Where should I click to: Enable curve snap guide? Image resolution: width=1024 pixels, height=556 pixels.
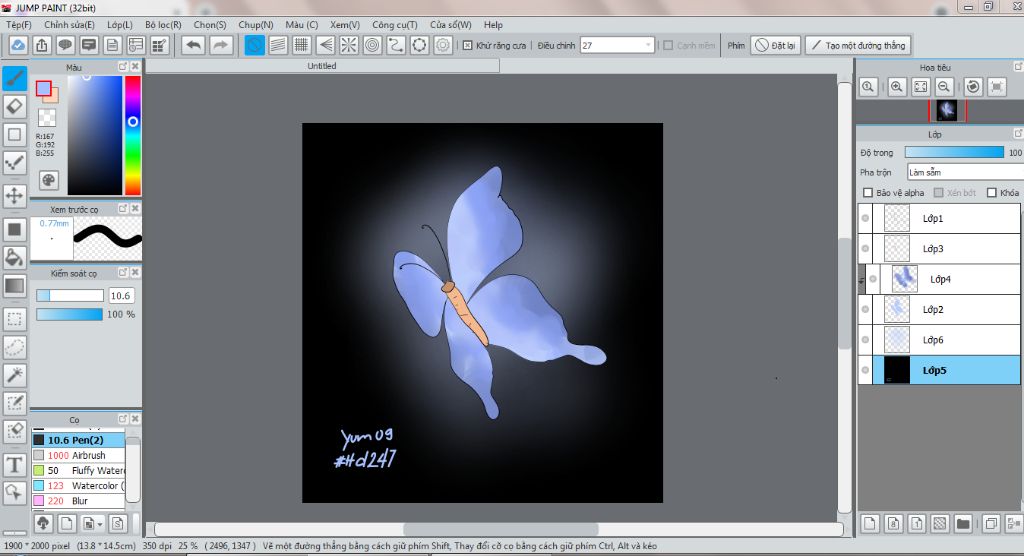(396, 45)
